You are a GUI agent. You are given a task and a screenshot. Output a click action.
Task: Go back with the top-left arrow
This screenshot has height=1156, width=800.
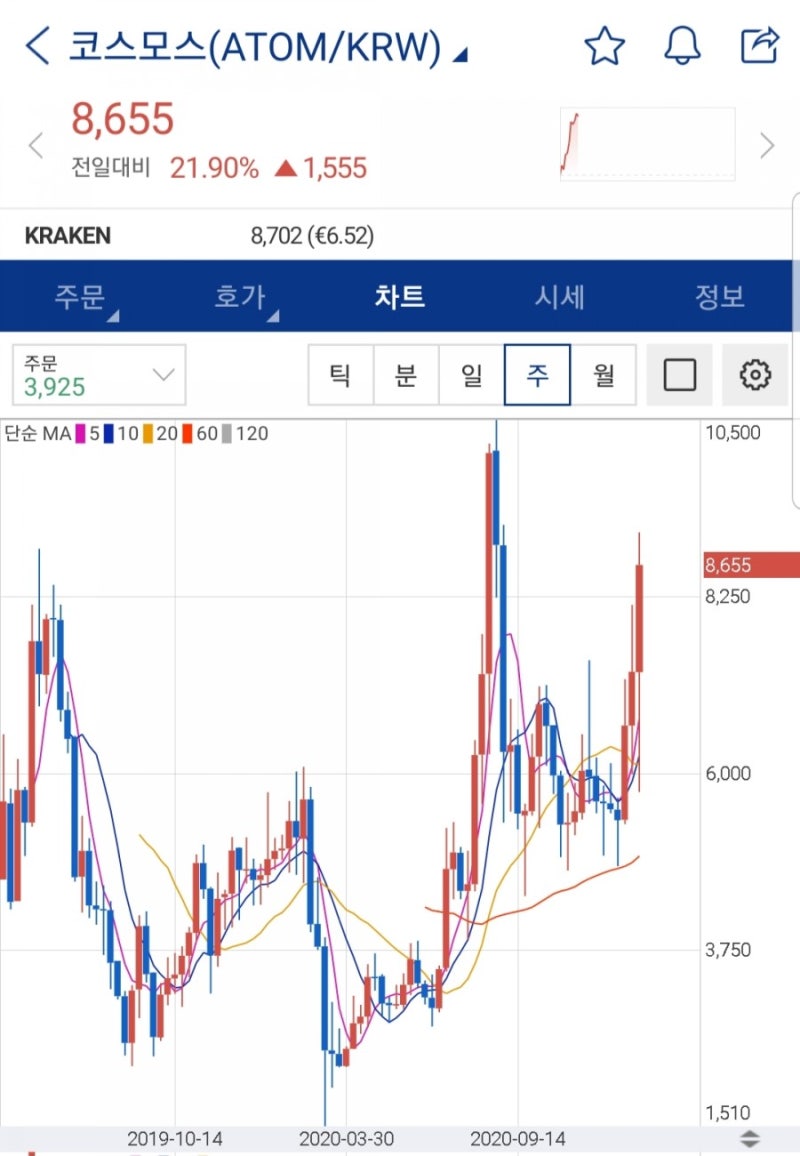tap(38, 46)
